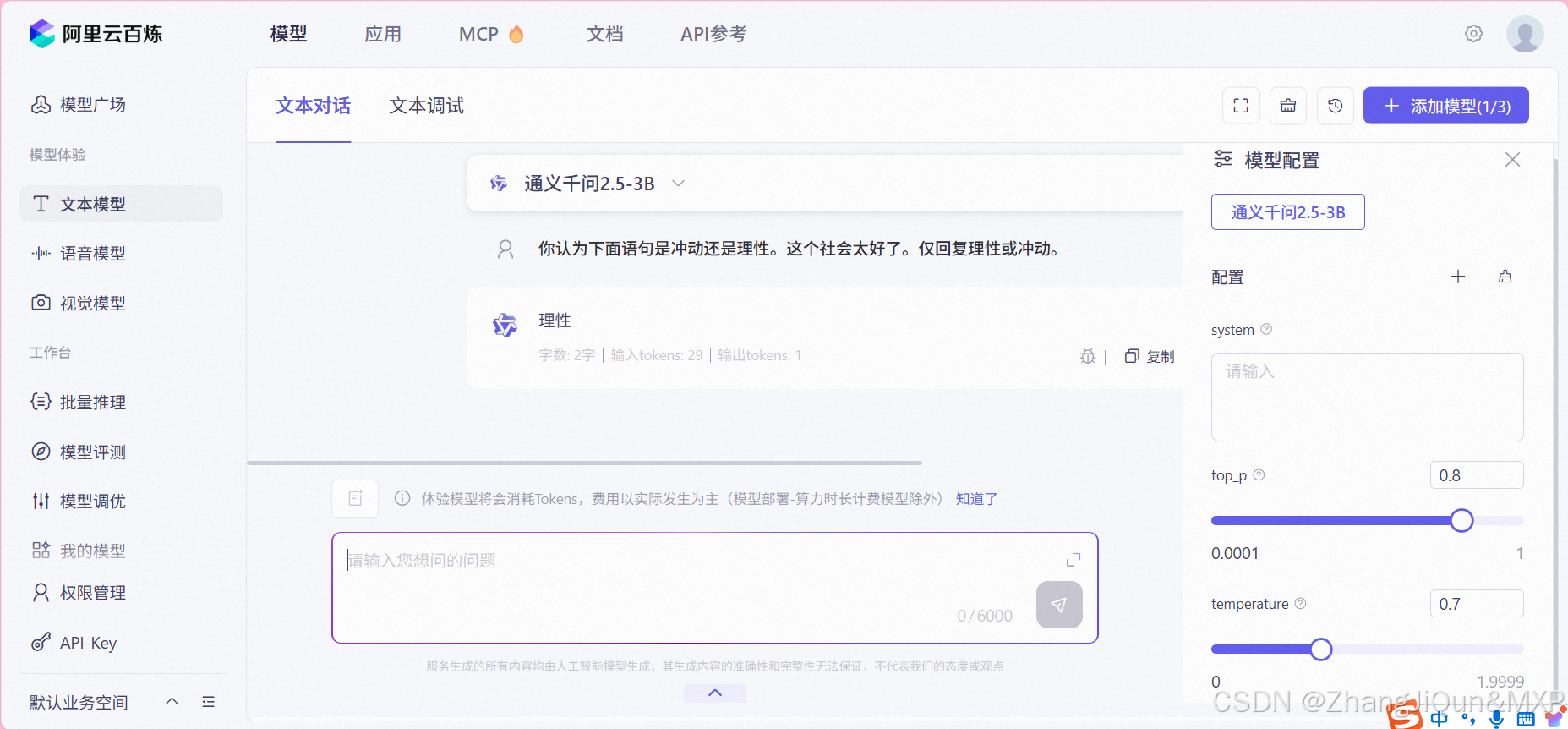Click 添加模型(1/3) button
Image resolution: width=1568 pixels, height=729 pixels.
[1446, 106]
